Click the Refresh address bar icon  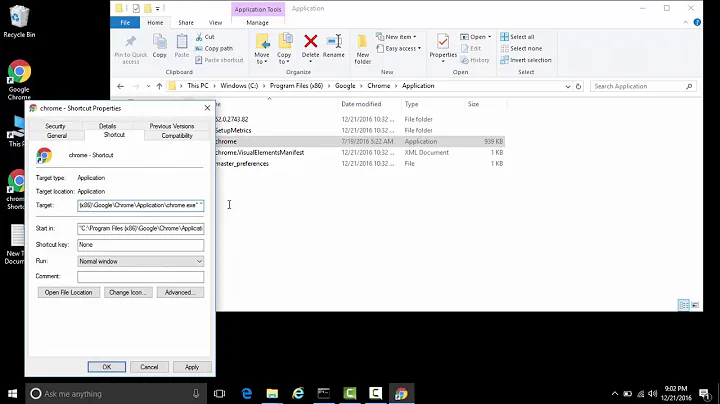click(x=579, y=86)
